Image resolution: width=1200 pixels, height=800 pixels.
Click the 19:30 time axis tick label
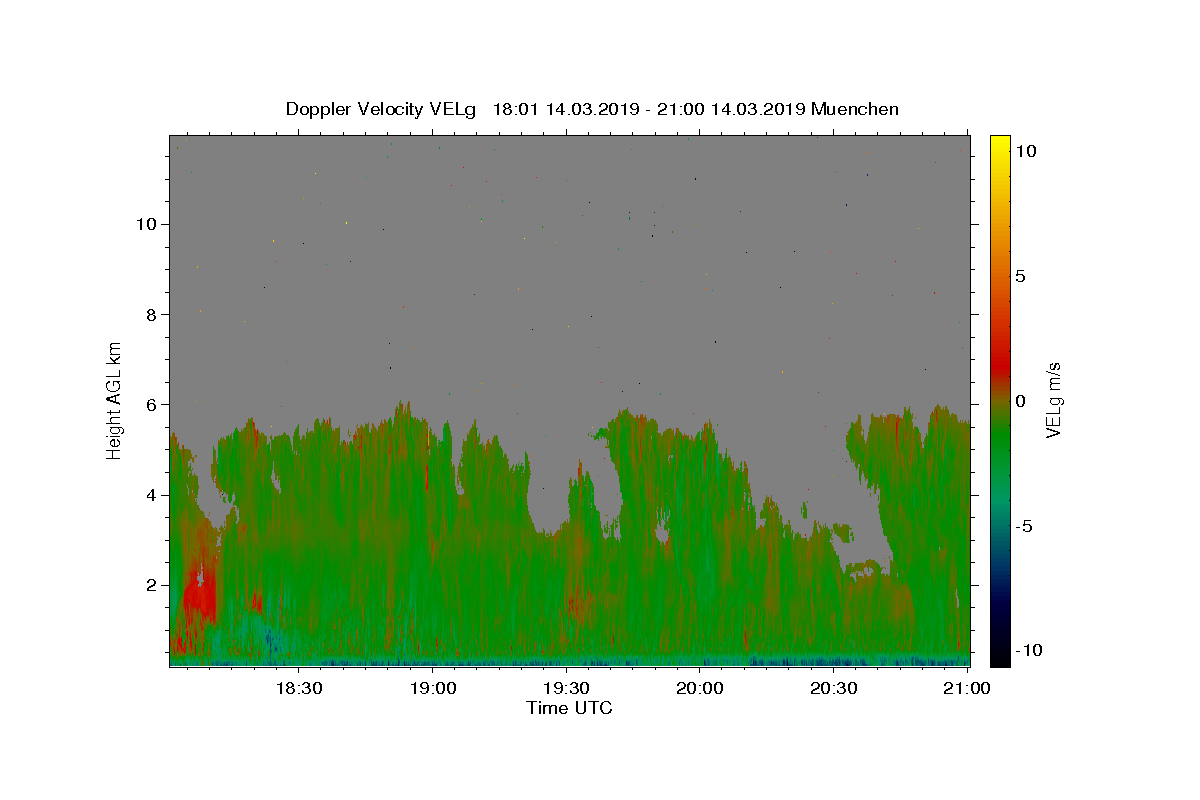coord(567,688)
